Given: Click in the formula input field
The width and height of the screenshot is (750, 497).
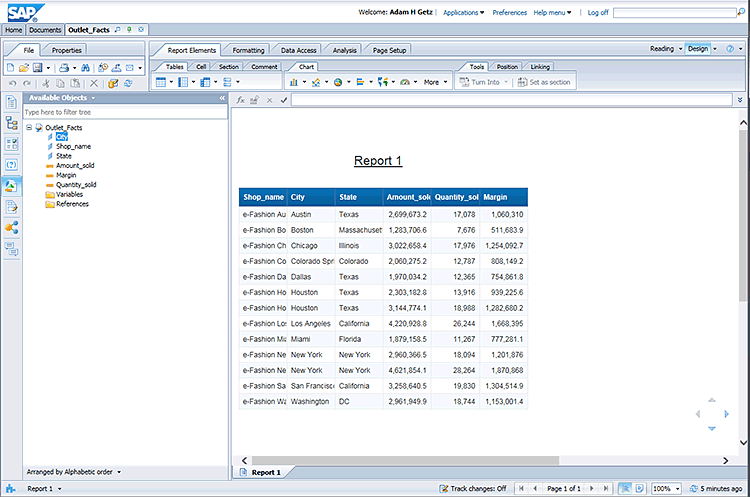Looking at the screenshot, I should coord(511,100).
